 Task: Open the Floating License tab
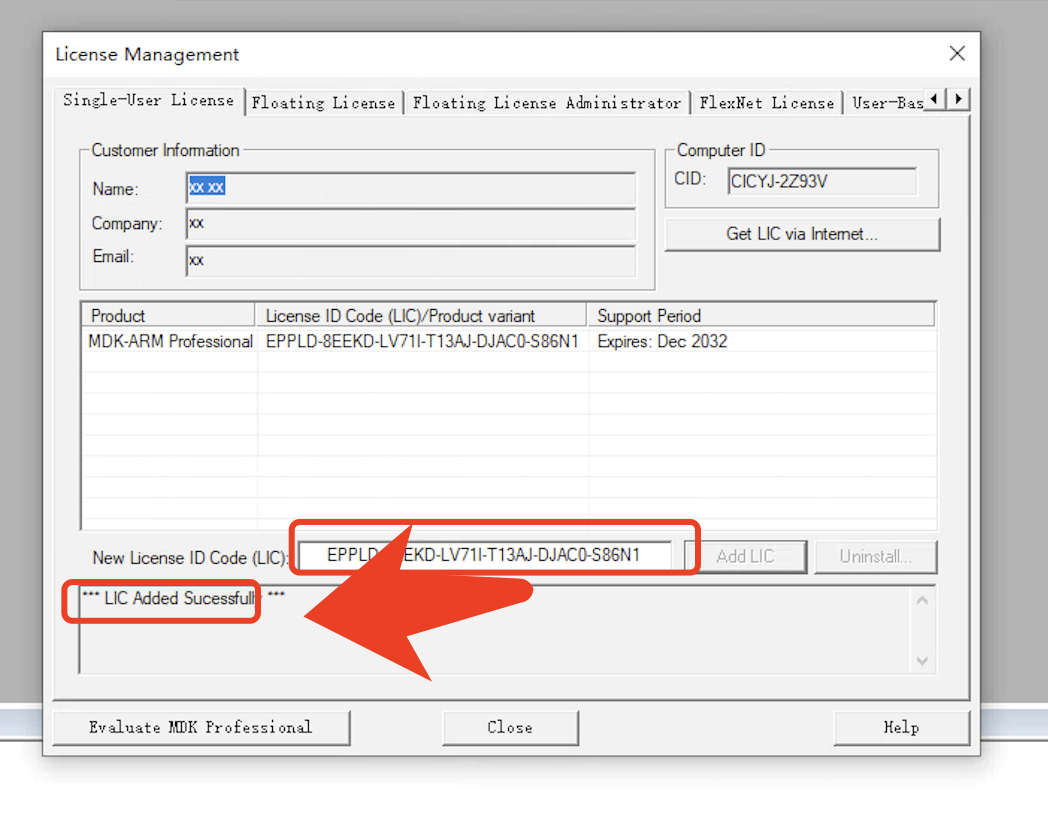click(x=323, y=103)
